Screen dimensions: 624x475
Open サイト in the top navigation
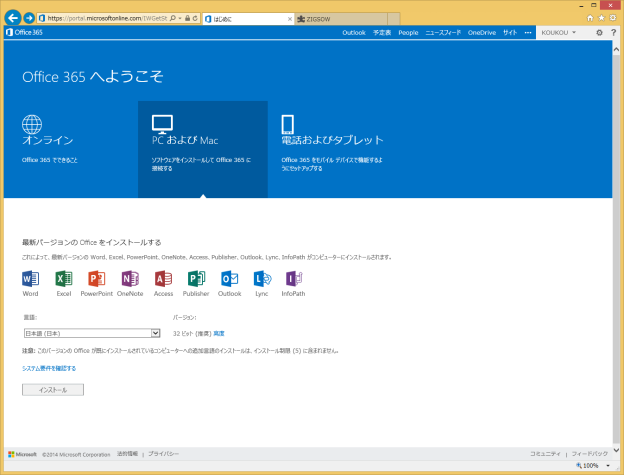tap(510, 33)
